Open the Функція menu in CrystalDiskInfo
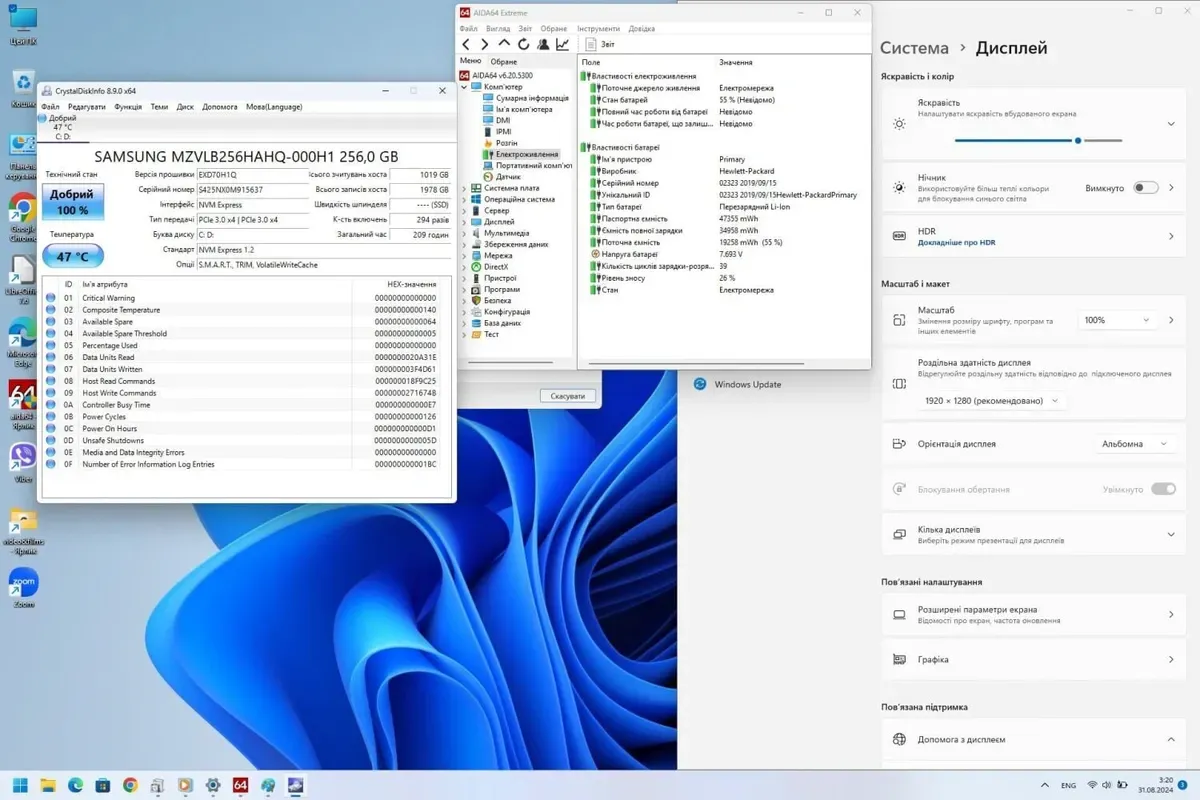Image resolution: width=1200 pixels, height=800 pixels. click(x=128, y=107)
